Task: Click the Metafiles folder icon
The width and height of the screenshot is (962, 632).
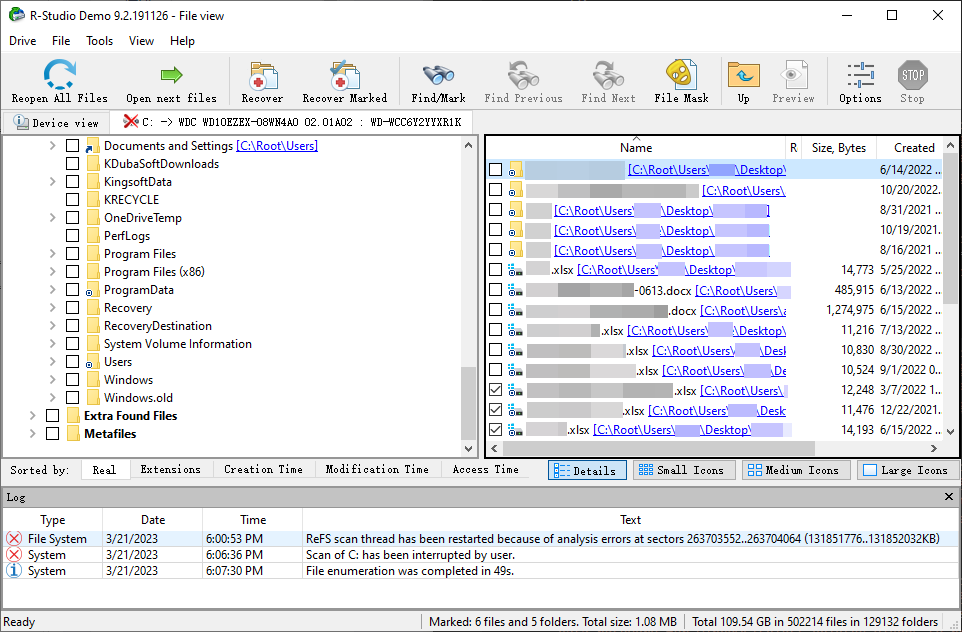Action: tap(73, 434)
